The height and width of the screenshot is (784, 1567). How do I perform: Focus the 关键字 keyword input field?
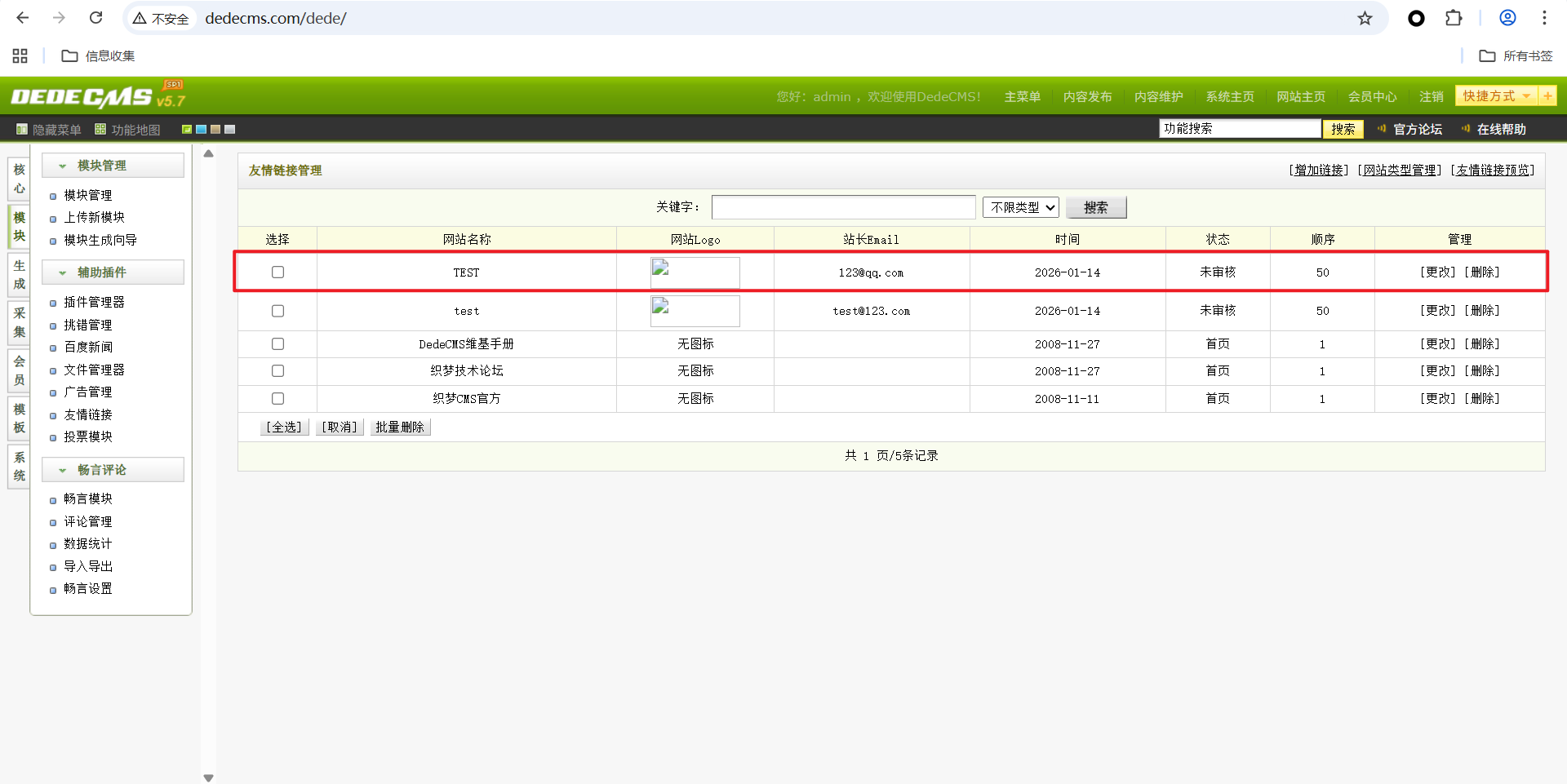pos(844,207)
